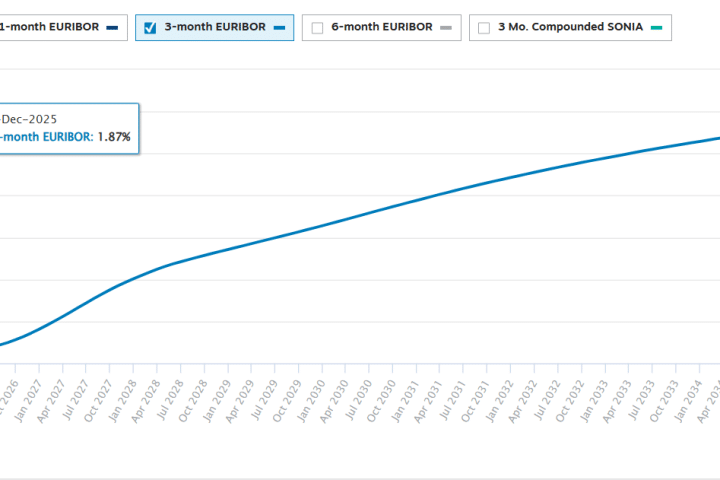The width and height of the screenshot is (720, 480).
Task: Enable the 6-month EURIBOR checkbox
Action: tap(317, 28)
